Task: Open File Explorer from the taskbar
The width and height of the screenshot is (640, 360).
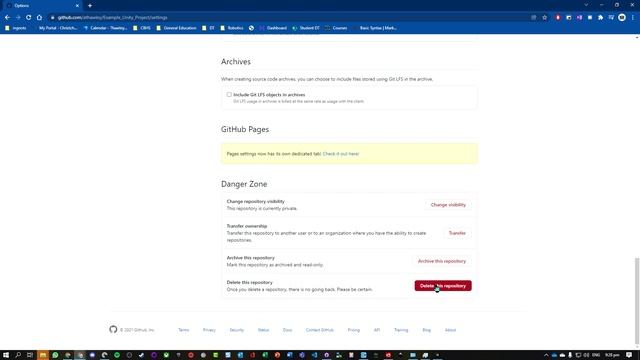Action: tap(42, 355)
